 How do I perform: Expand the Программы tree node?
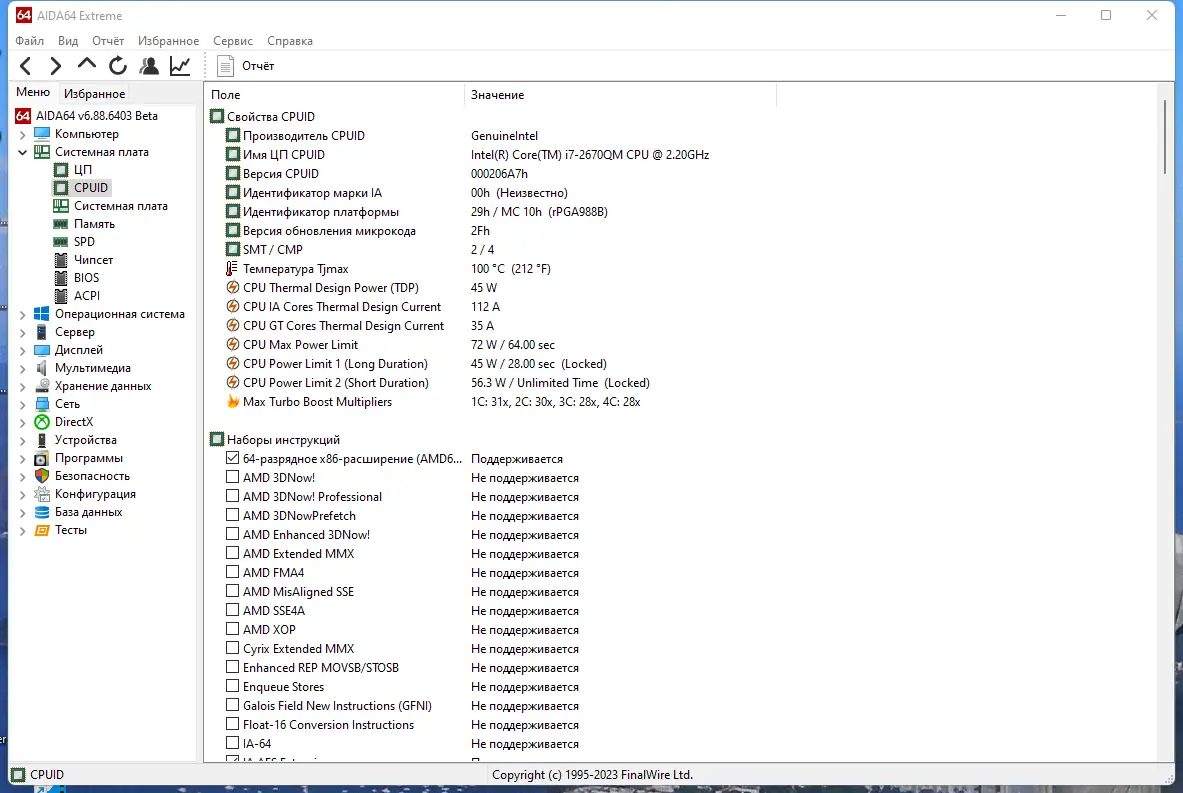[x=23, y=459]
